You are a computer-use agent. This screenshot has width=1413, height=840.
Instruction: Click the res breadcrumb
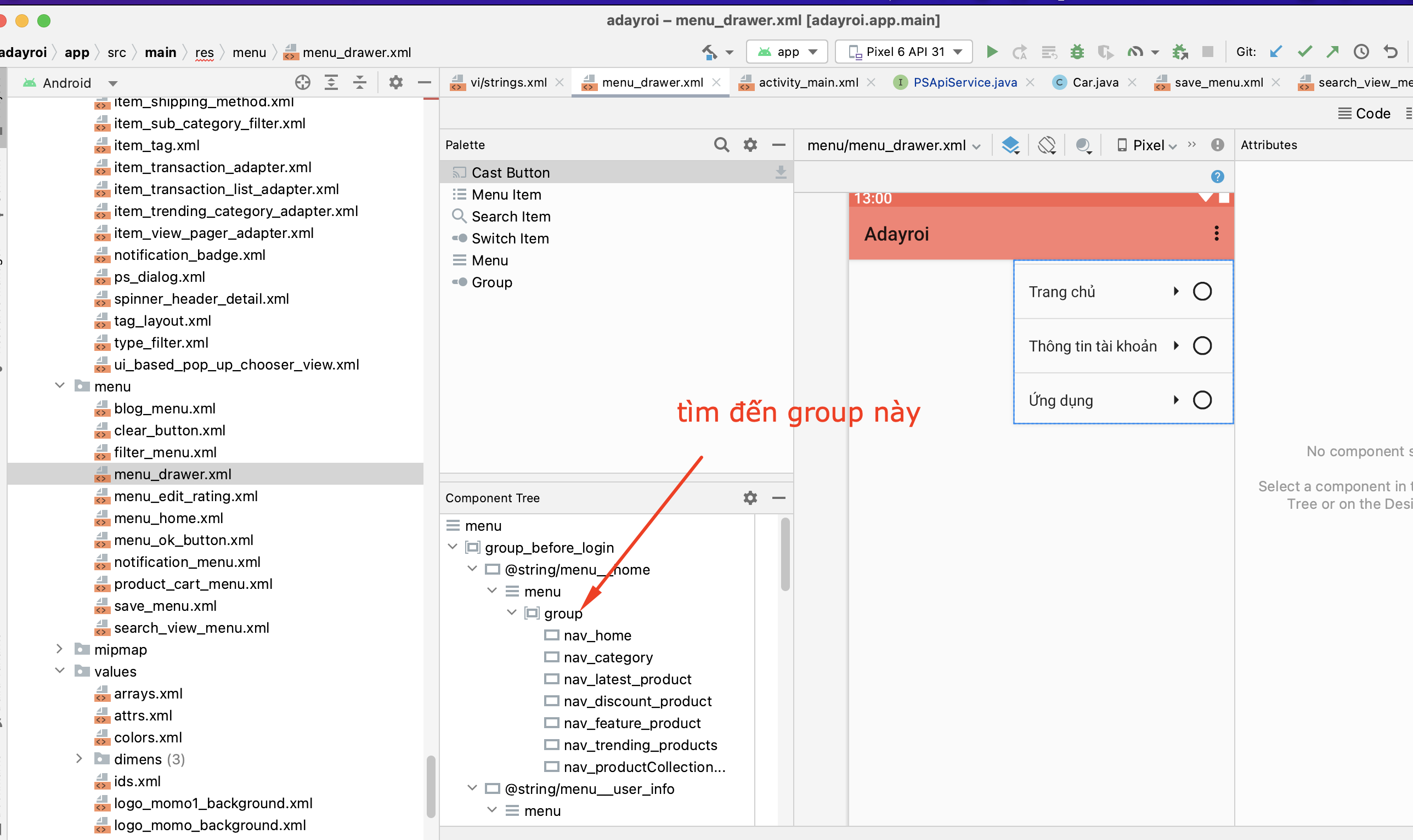[x=205, y=53]
